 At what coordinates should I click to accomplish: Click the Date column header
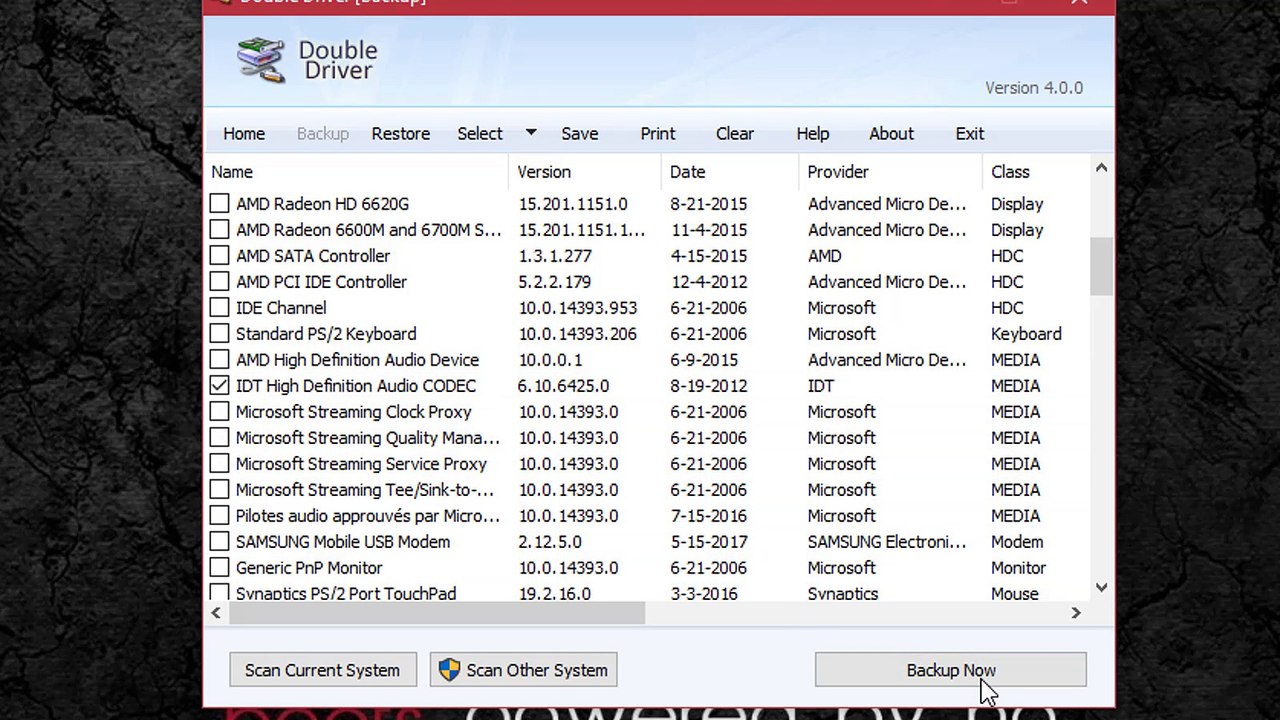point(730,172)
